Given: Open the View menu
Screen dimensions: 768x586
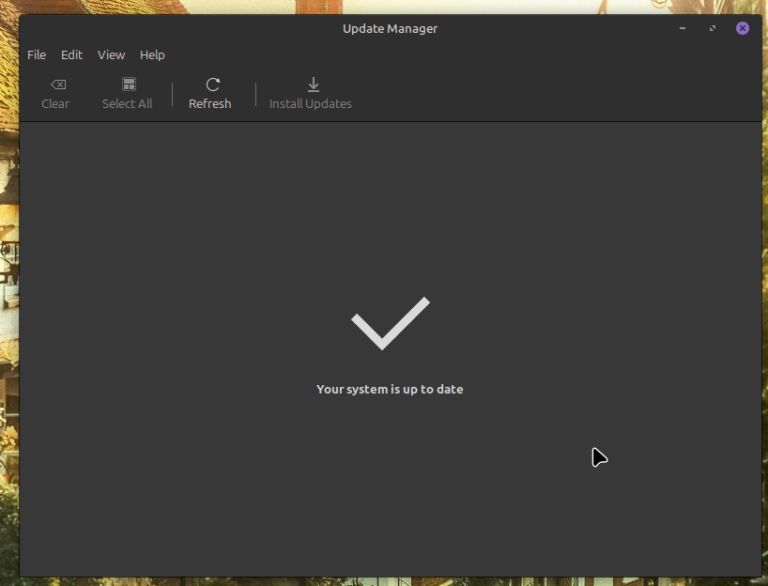Looking at the screenshot, I should 111,55.
